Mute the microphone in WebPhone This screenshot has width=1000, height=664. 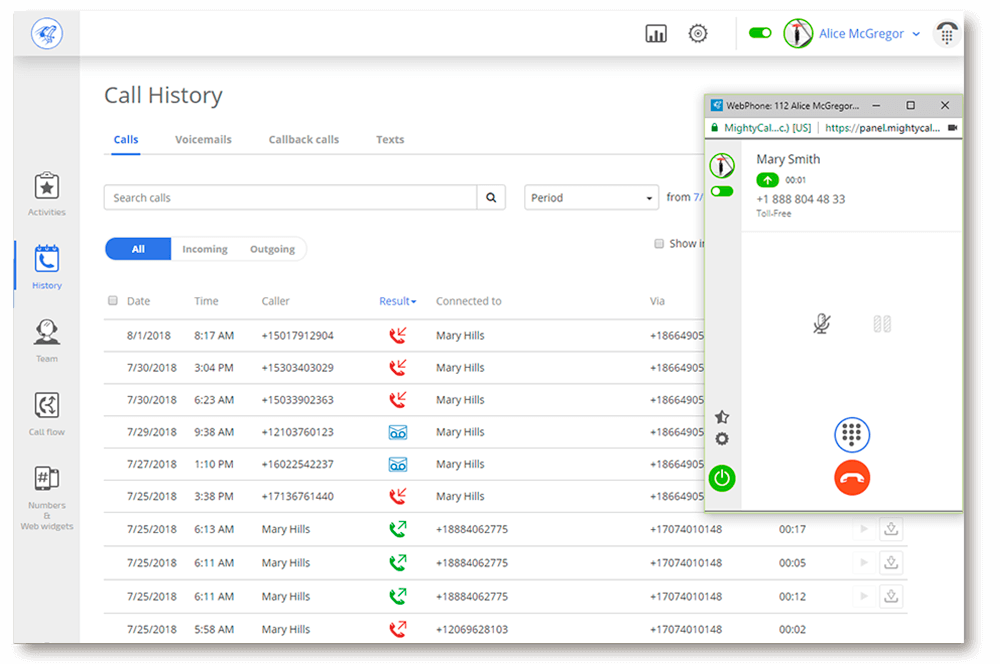click(820, 323)
